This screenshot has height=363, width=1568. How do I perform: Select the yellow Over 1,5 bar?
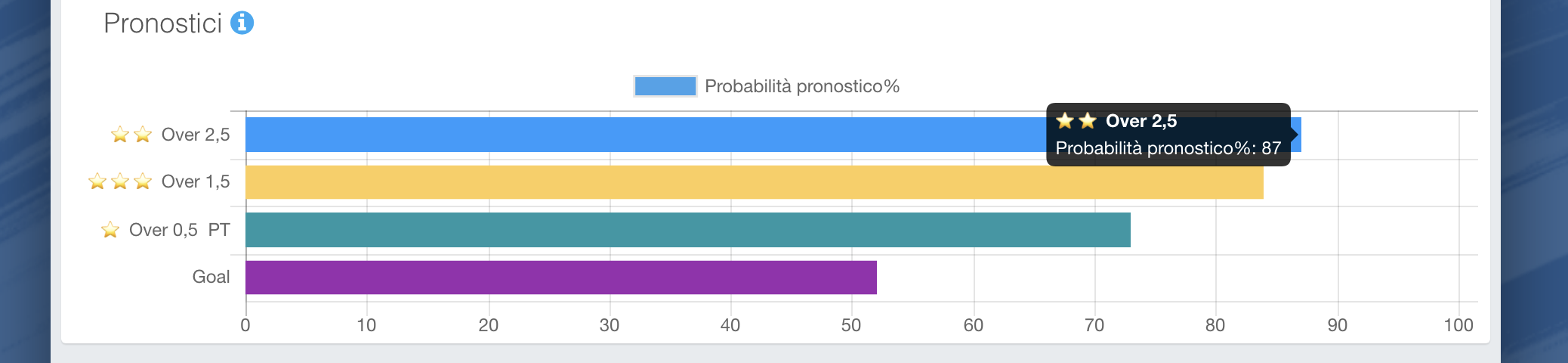[x=754, y=182]
